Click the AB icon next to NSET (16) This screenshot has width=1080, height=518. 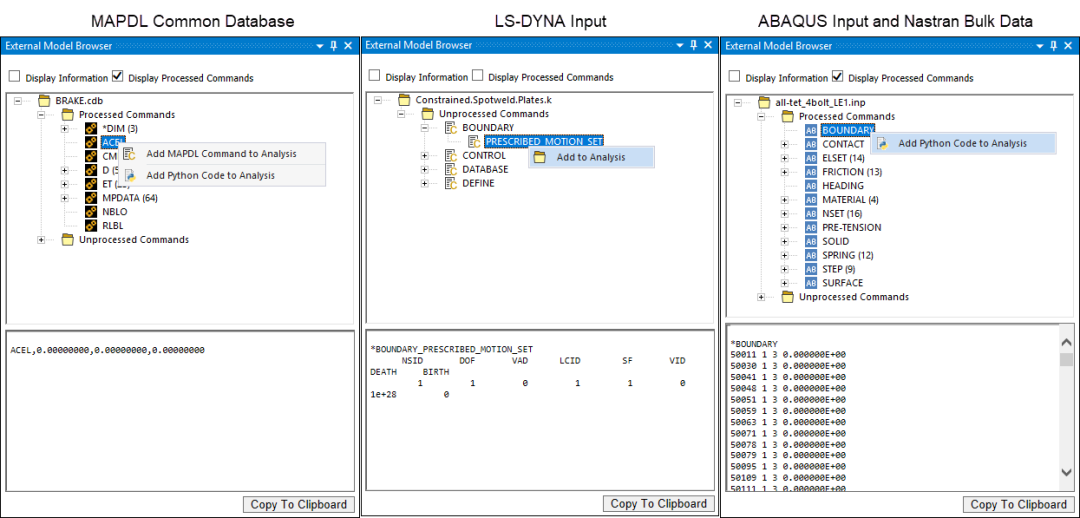point(811,214)
